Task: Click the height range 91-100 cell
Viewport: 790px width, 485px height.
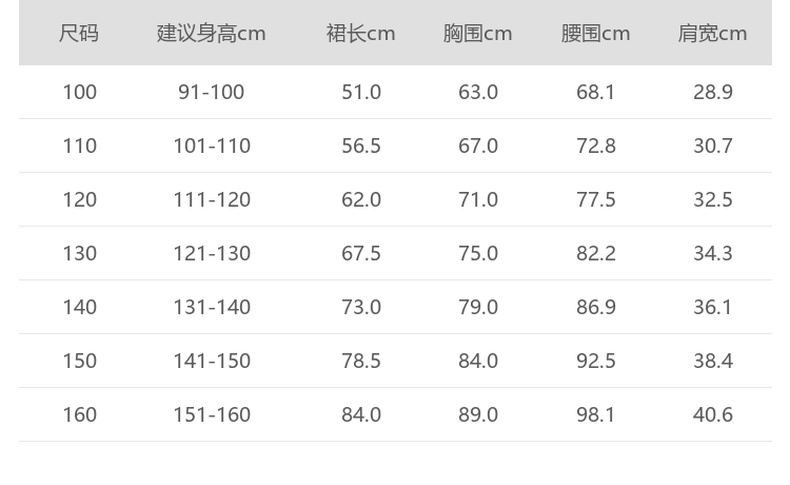Action: [211, 92]
